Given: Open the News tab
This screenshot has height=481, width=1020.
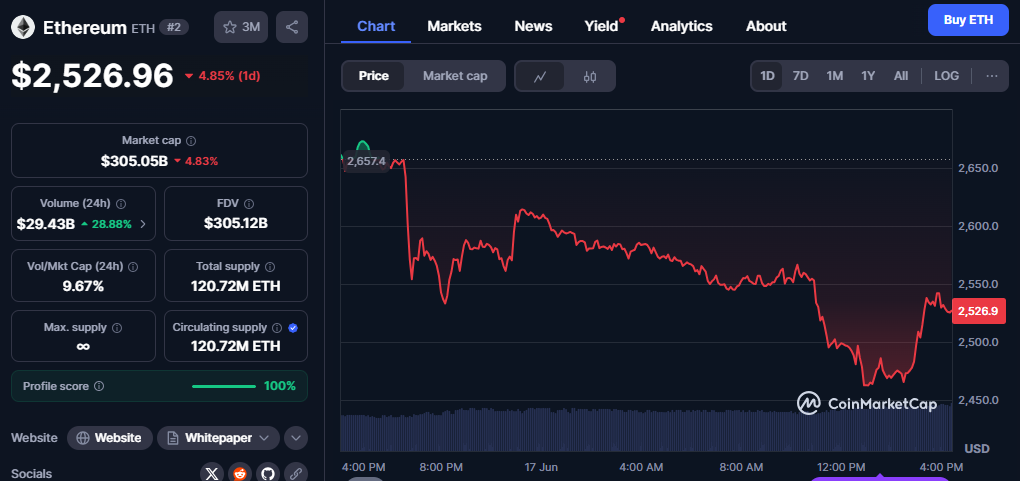Looking at the screenshot, I should click(x=533, y=26).
